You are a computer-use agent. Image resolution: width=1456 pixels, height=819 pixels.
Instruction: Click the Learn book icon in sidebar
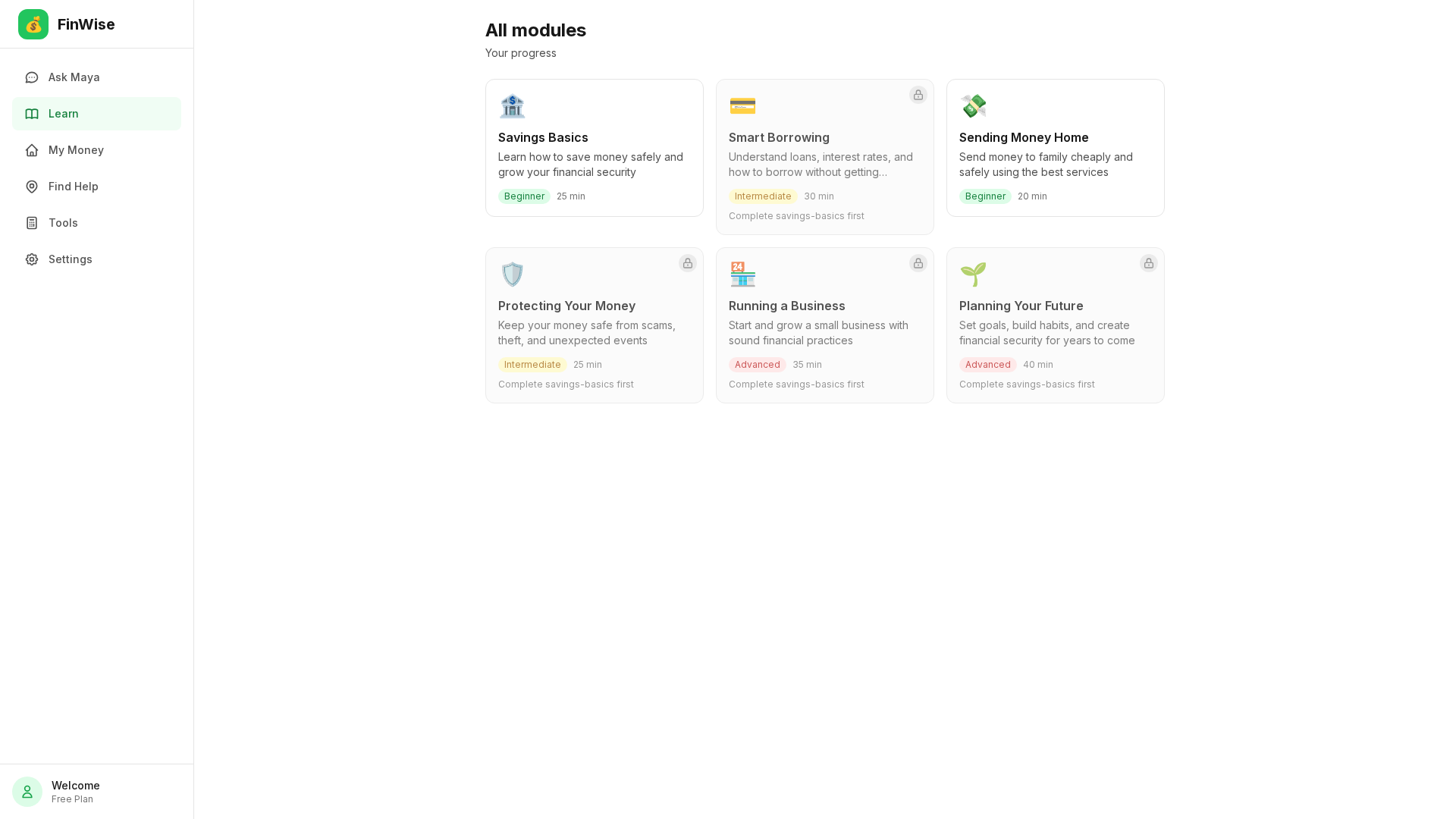click(32, 114)
